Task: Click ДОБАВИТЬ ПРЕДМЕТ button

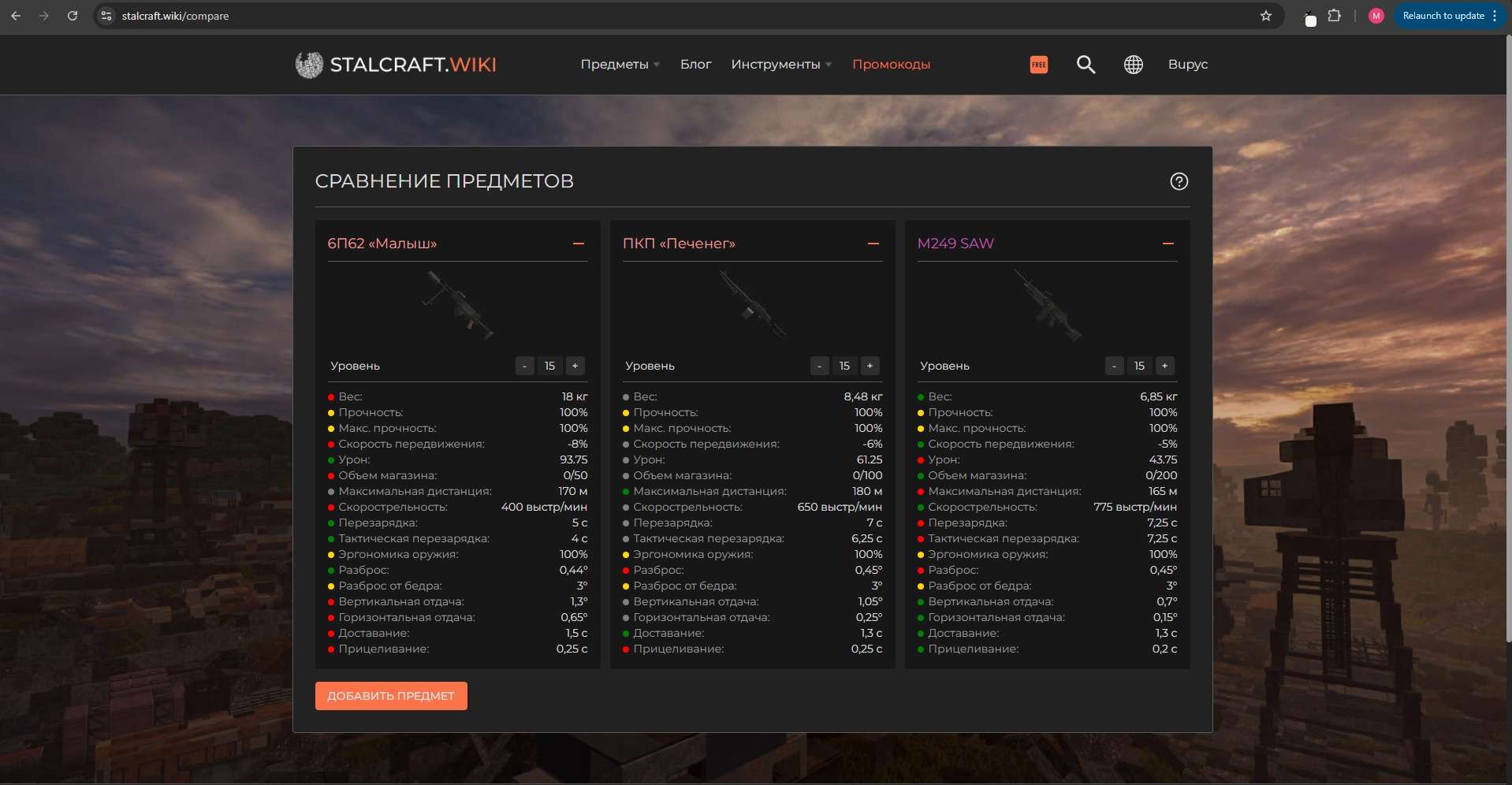Action: 391,696
